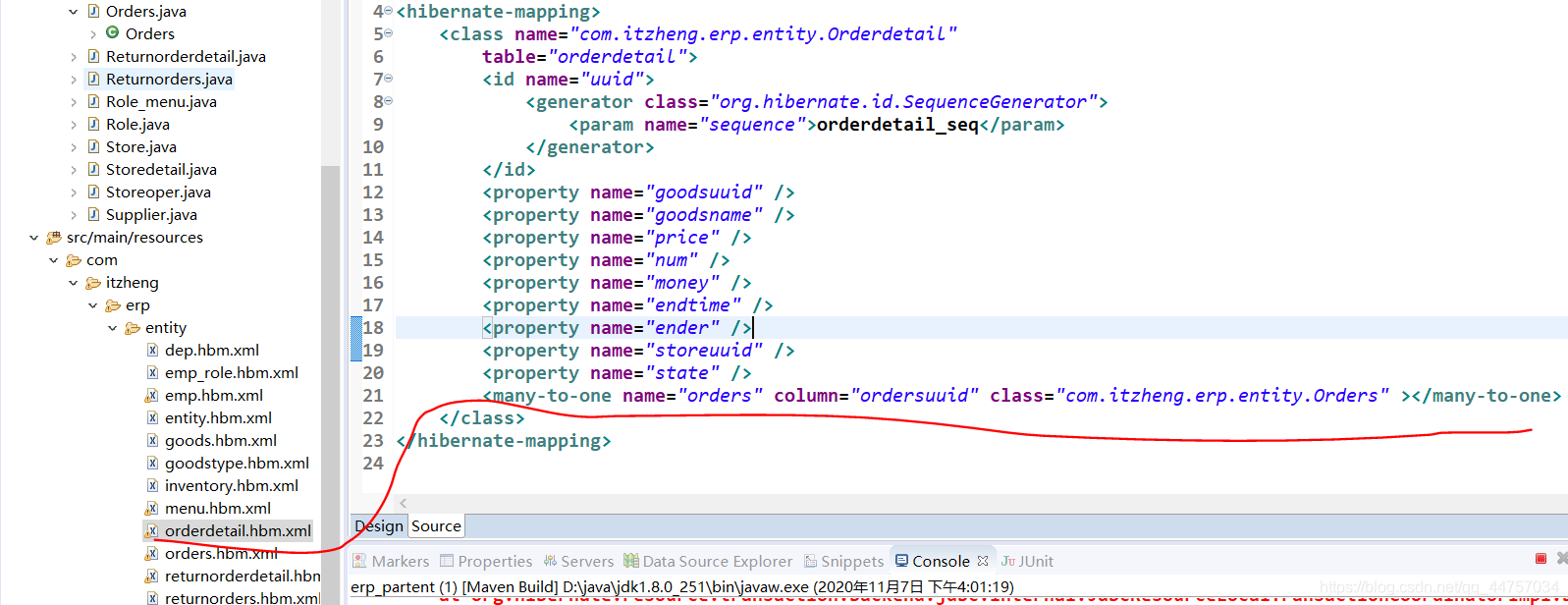
Task: Select the Role.java file icon
Action: pos(93,125)
